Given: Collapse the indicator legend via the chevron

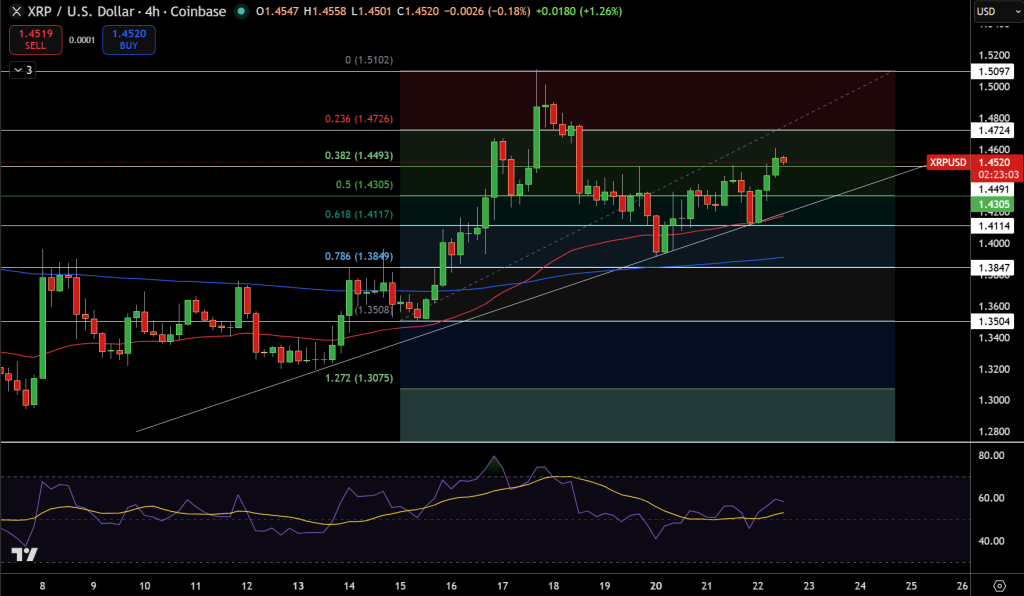Looking at the screenshot, I should [x=20, y=69].
